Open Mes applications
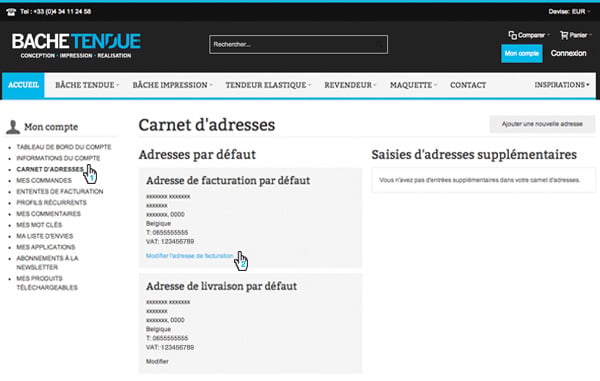Viewport: 600px width, 381px height. click(x=46, y=247)
